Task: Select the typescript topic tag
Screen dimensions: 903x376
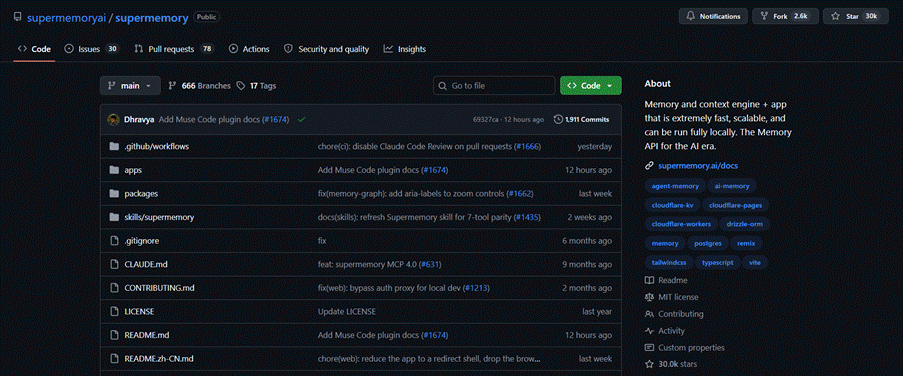Action: (718, 262)
